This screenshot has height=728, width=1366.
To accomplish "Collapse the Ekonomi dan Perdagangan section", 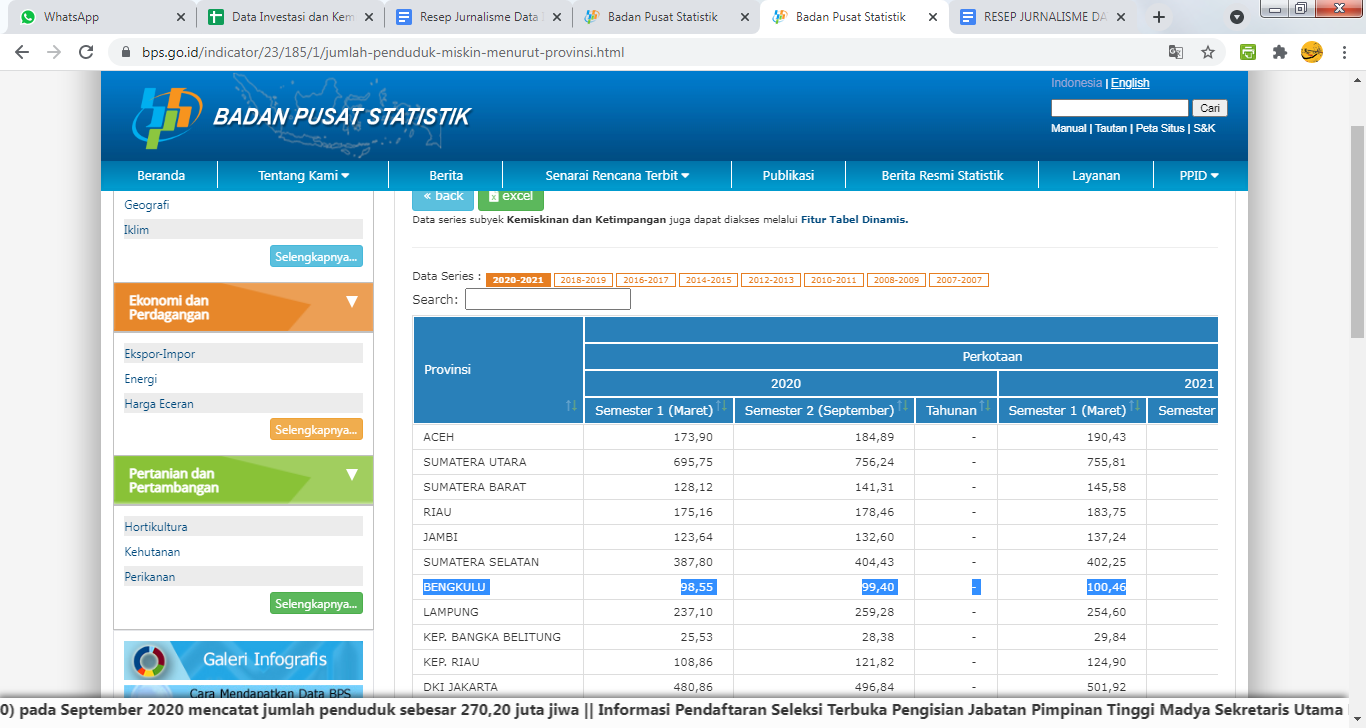I will pyautogui.click(x=351, y=302).
